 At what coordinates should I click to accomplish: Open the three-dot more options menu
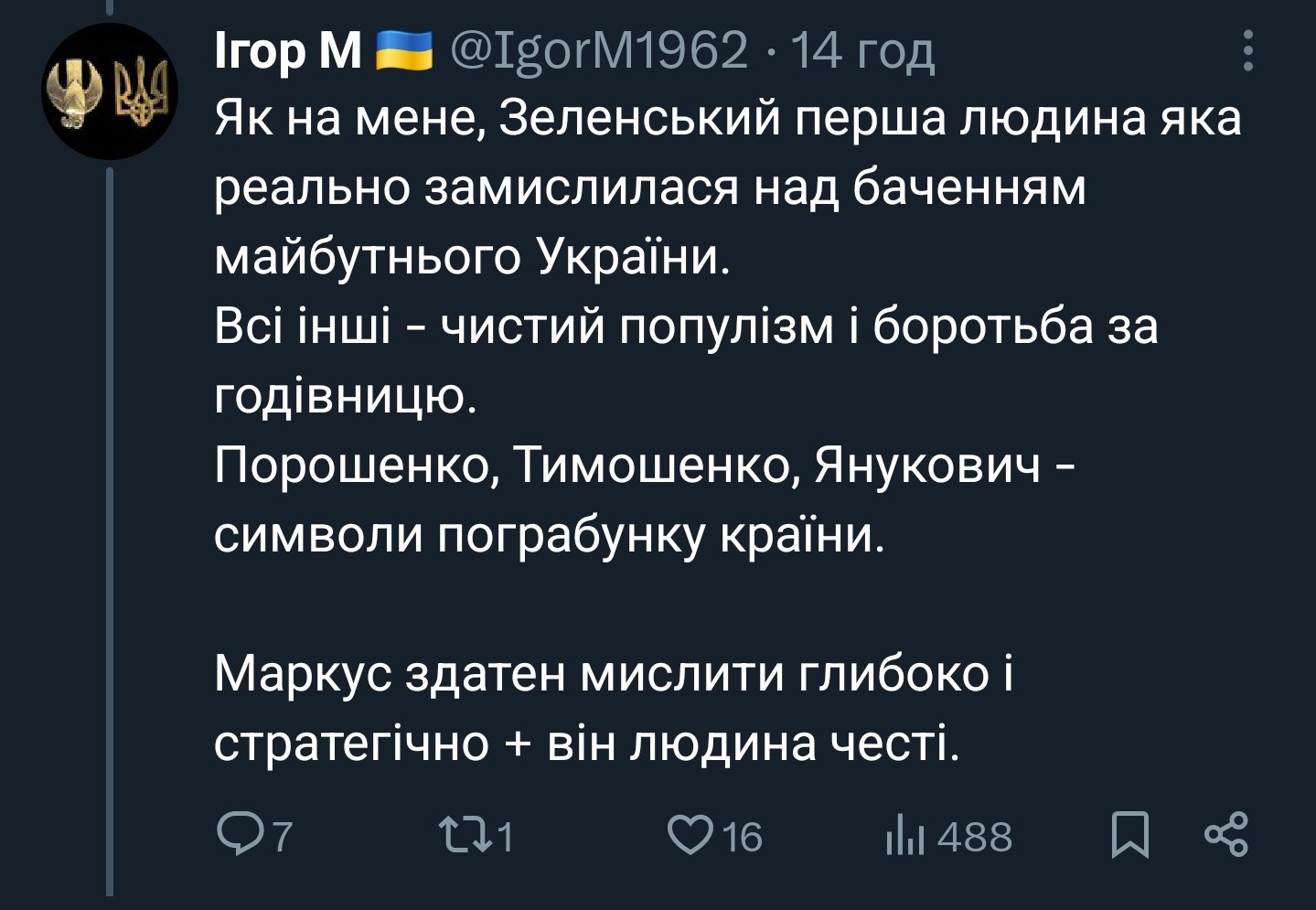click(1249, 50)
